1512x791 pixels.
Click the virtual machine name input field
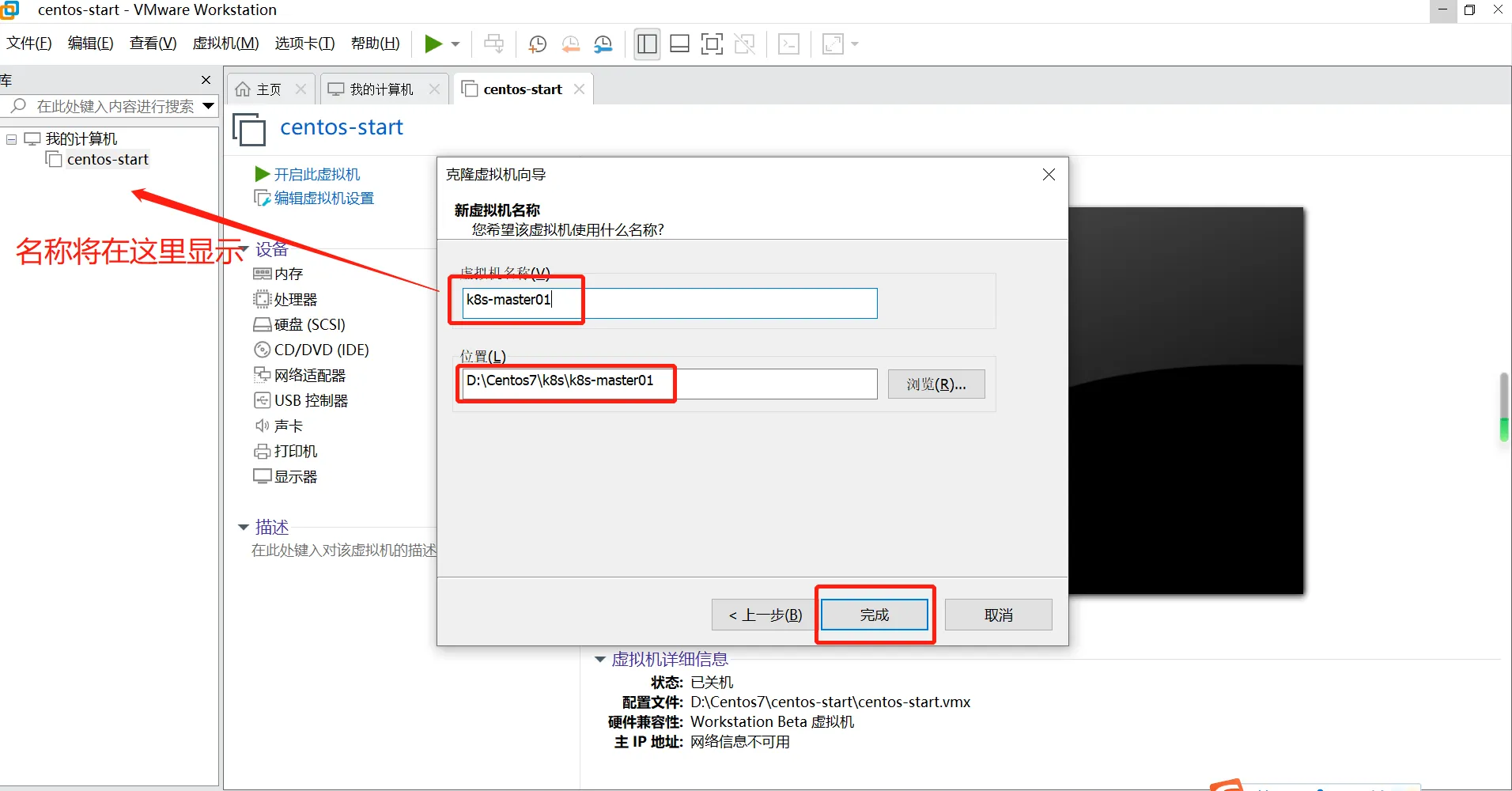click(669, 303)
